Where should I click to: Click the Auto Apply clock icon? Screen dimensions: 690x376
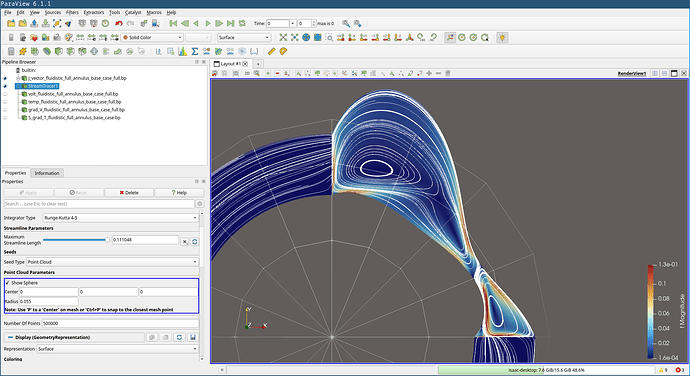[x=105, y=23]
